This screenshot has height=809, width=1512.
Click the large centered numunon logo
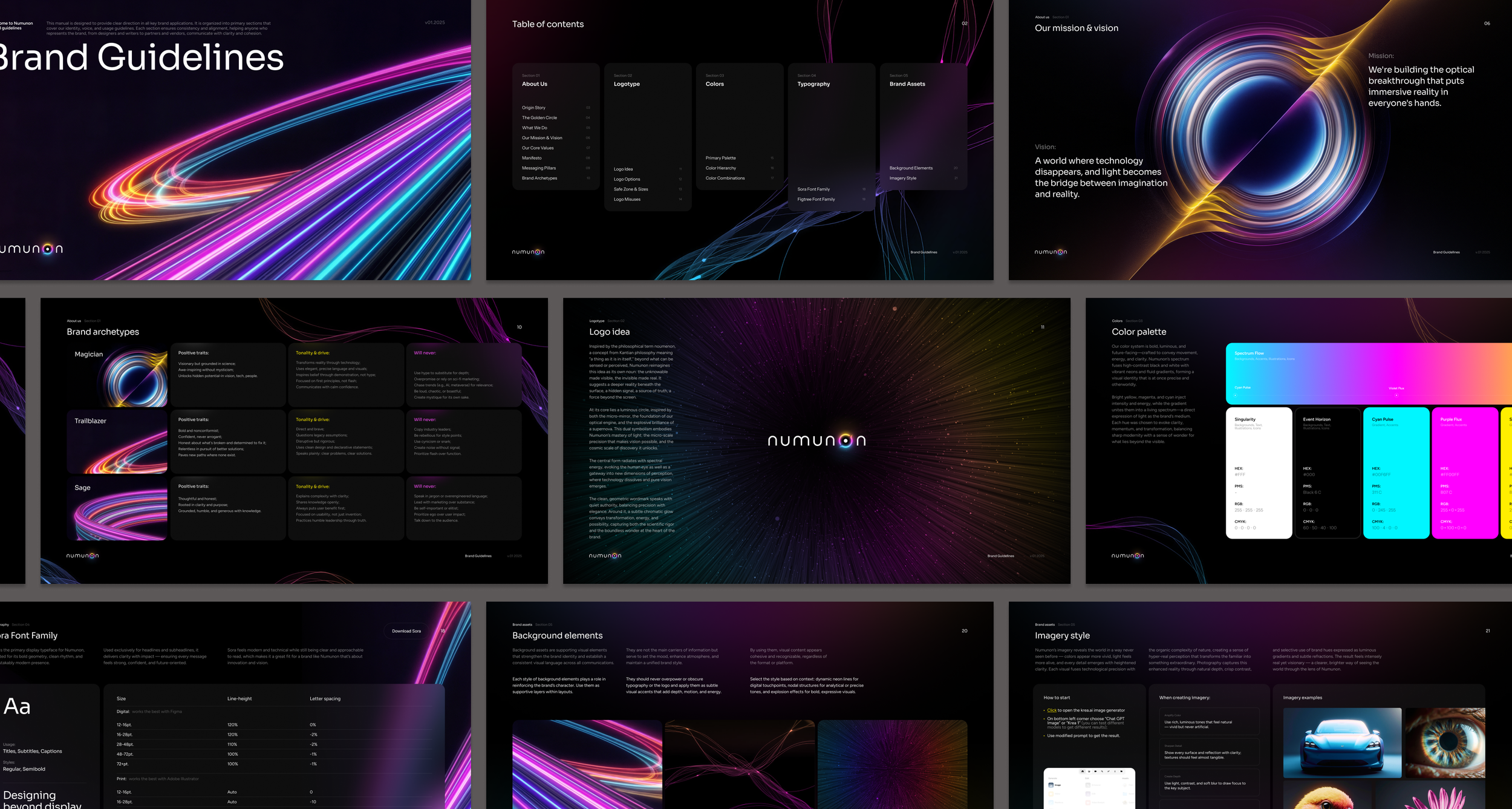tap(816, 441)
